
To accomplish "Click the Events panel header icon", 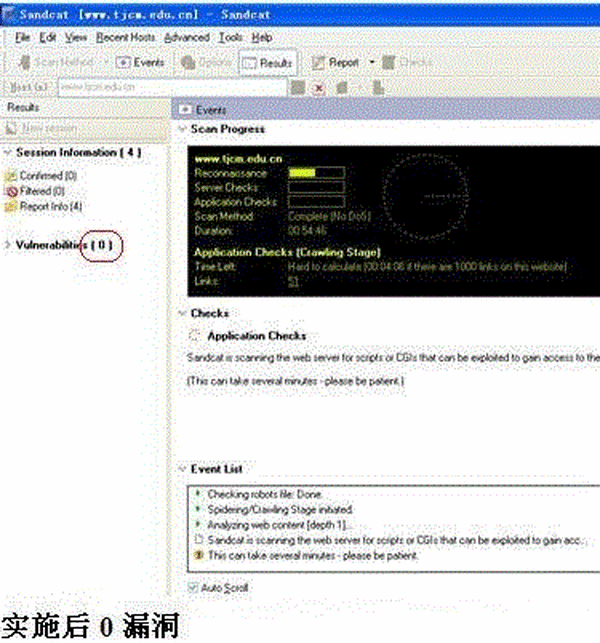I will coord(185,109).
